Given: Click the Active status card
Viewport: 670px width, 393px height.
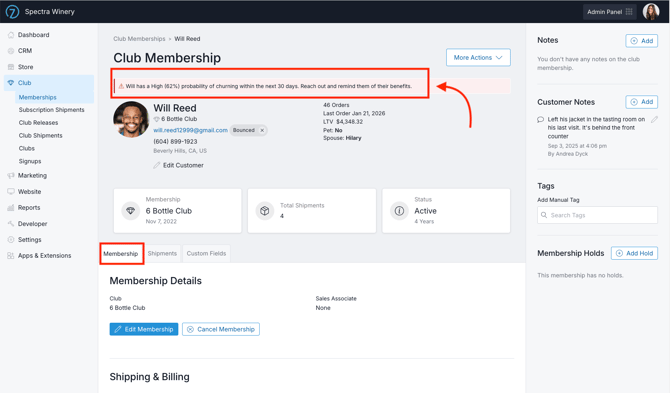Looking at the screenshot, I should pyautogui.click(x=446, y=211).
